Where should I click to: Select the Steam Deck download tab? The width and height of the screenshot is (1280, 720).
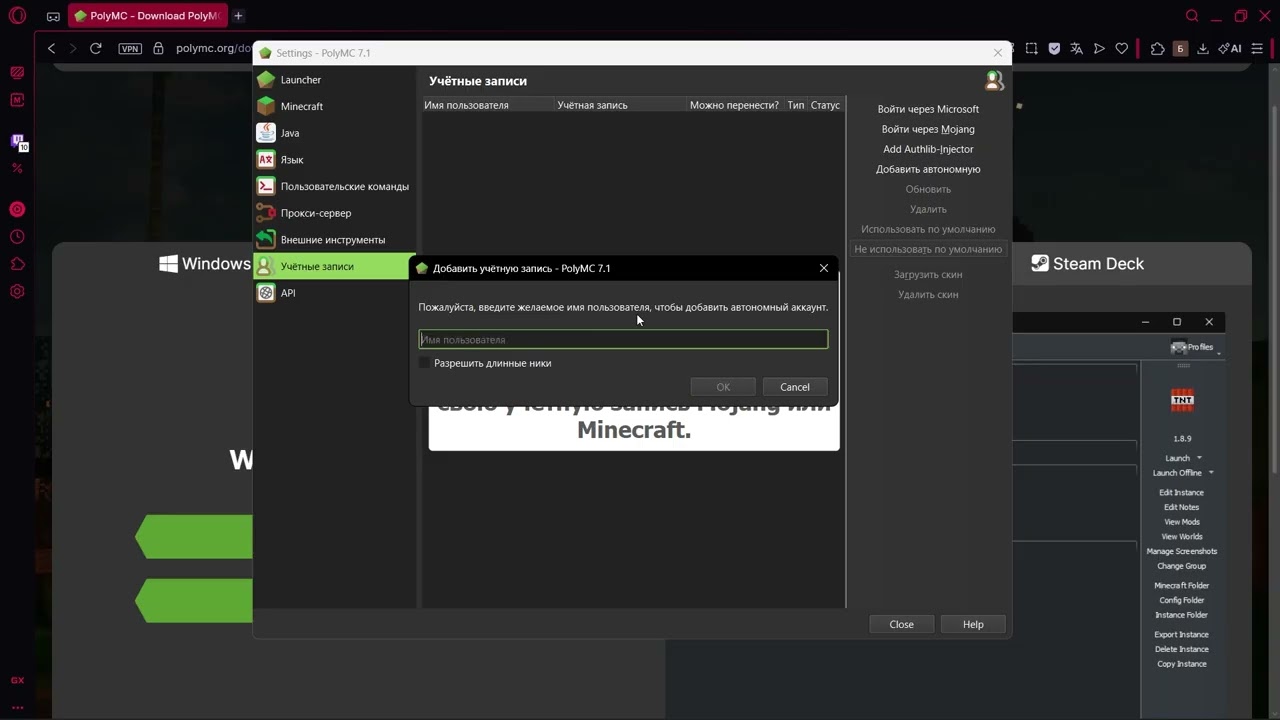pyautogui.click(x=1088, y=264)
